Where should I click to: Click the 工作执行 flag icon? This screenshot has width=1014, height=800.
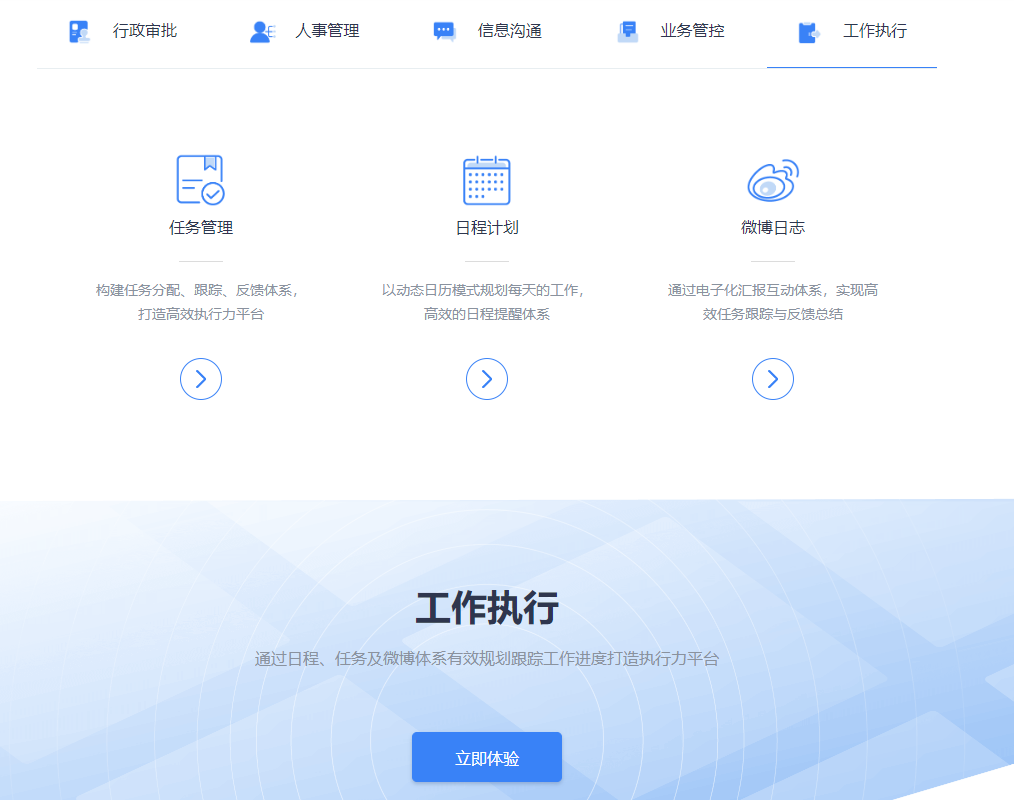tap(806, 30)
